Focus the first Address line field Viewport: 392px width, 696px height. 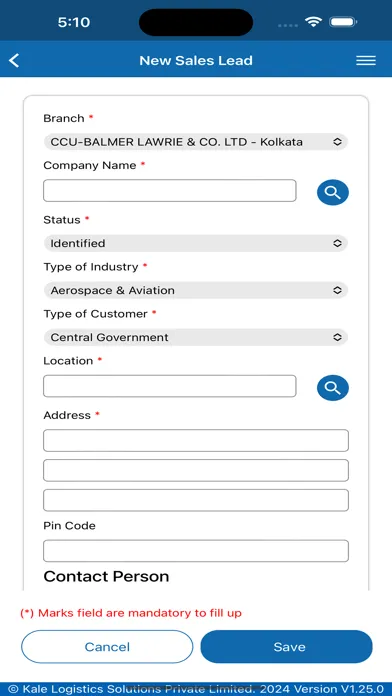pyautogui.click(x=196, y=440)
